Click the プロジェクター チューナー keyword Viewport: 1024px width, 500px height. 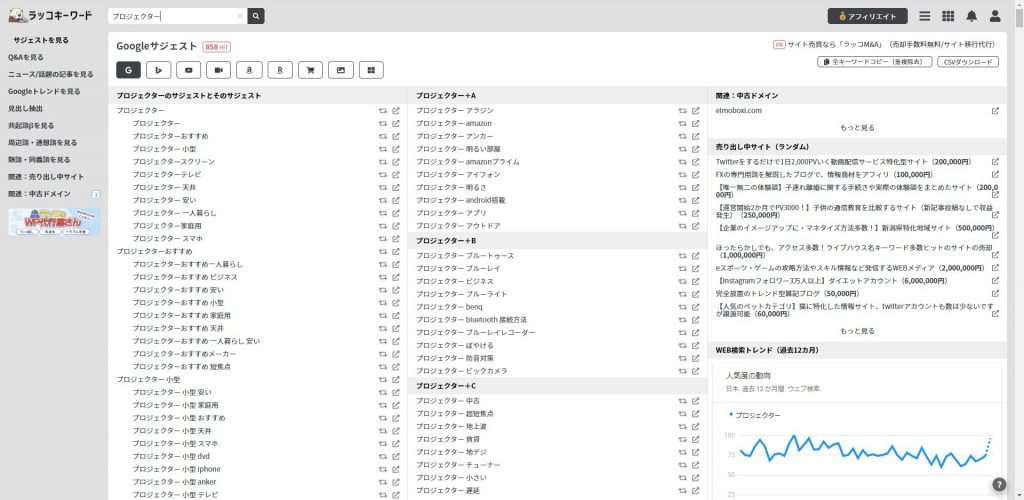coord(458,465)
